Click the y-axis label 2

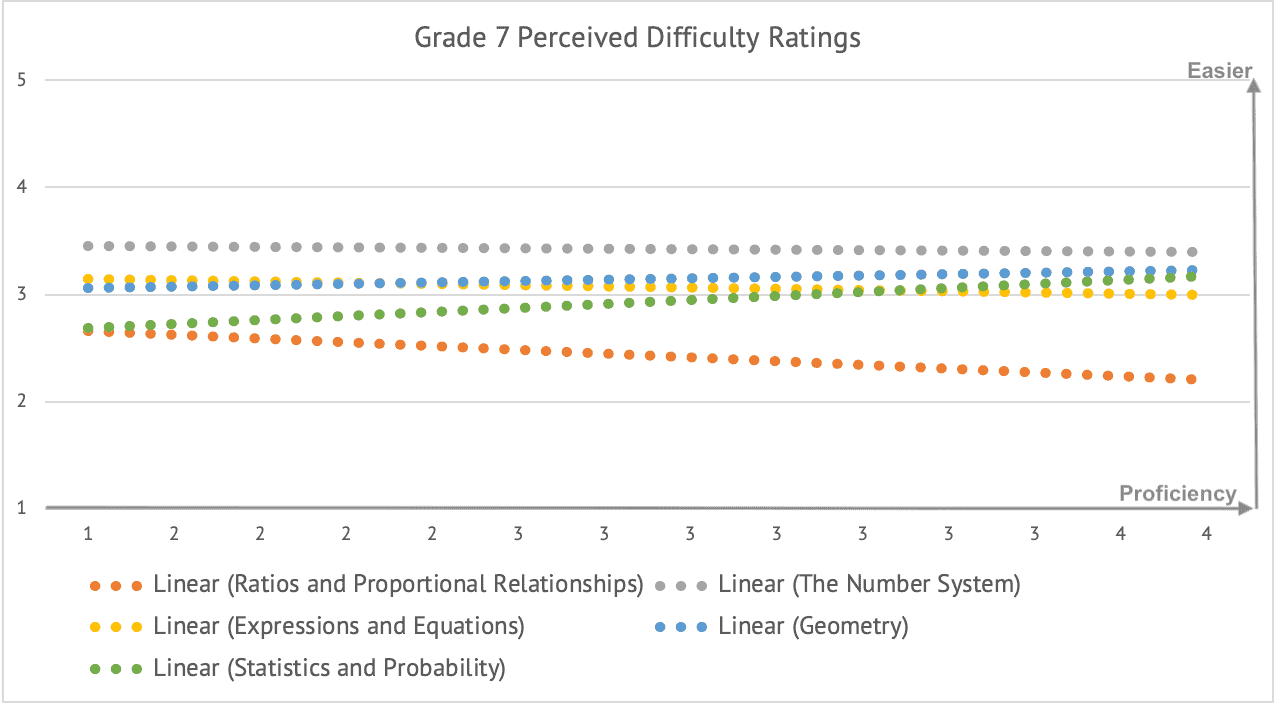(22, 401)
